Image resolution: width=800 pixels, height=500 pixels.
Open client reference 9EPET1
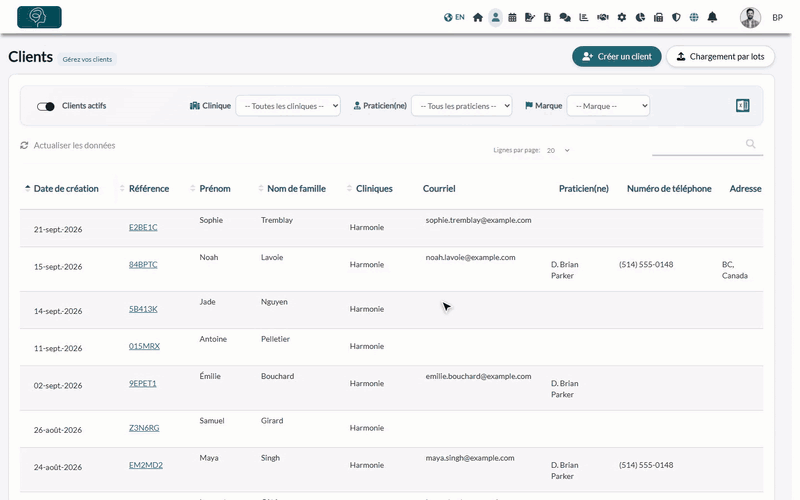(142, 383)
